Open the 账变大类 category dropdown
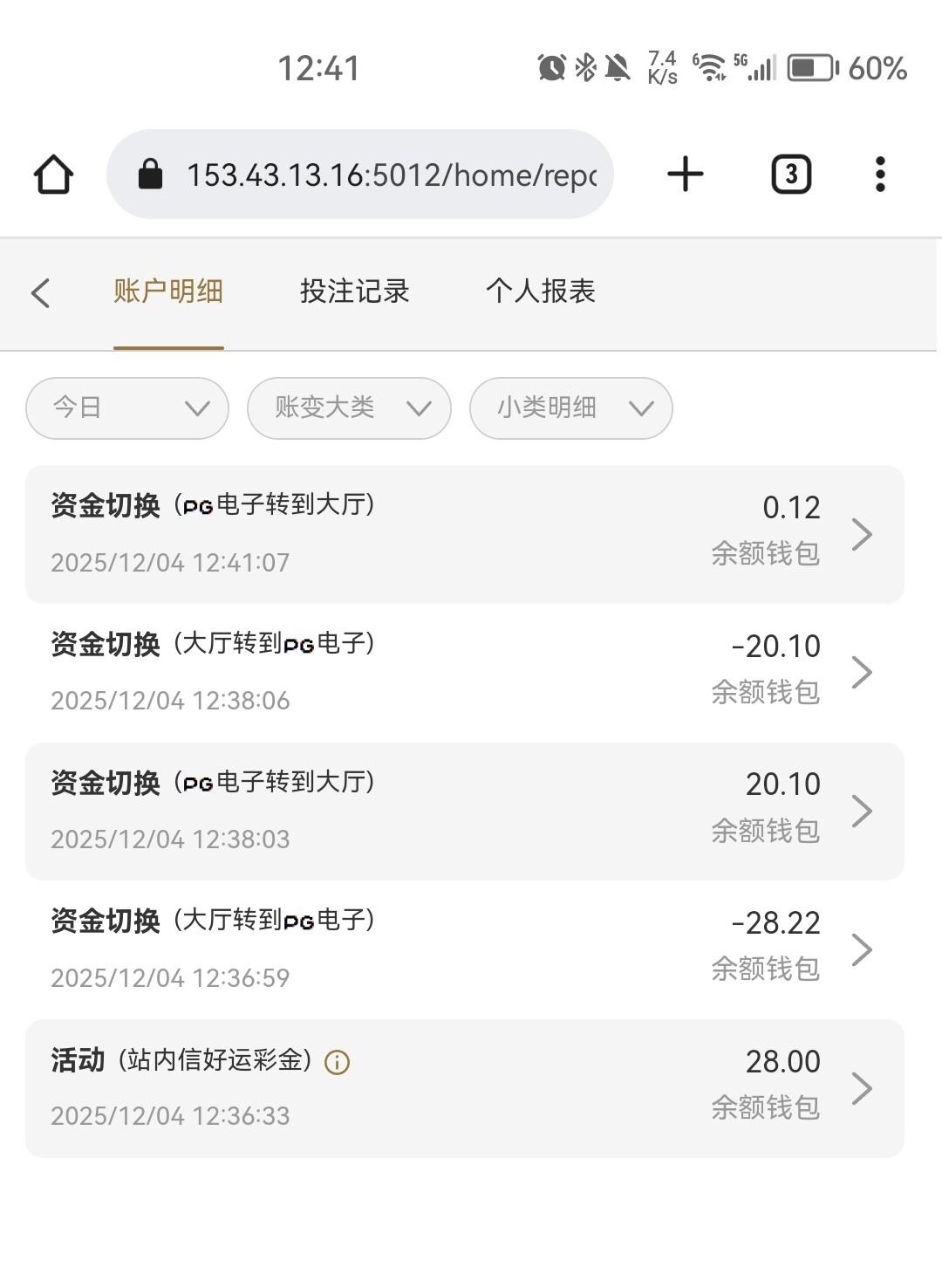This screenshot has width=942, height=1288. [349, 408]
